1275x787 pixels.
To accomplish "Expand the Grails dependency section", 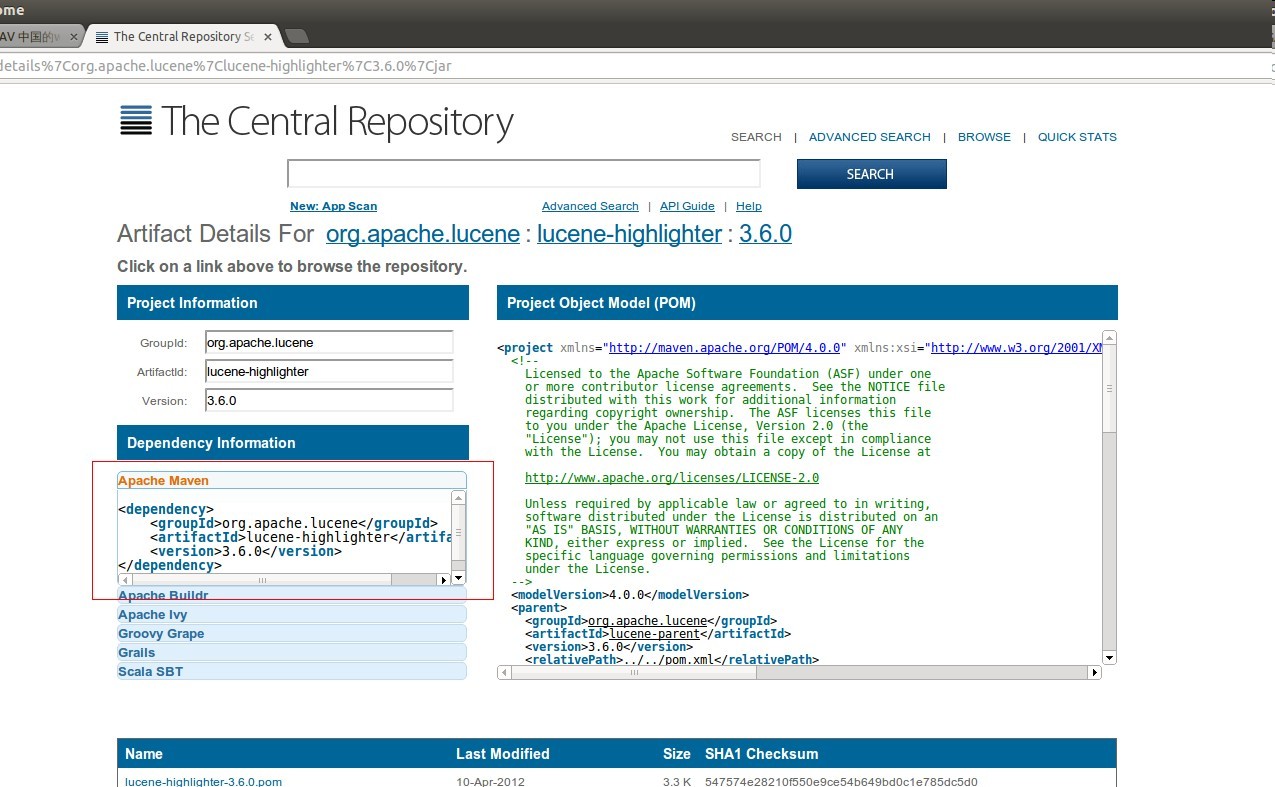I will point(292,652).
